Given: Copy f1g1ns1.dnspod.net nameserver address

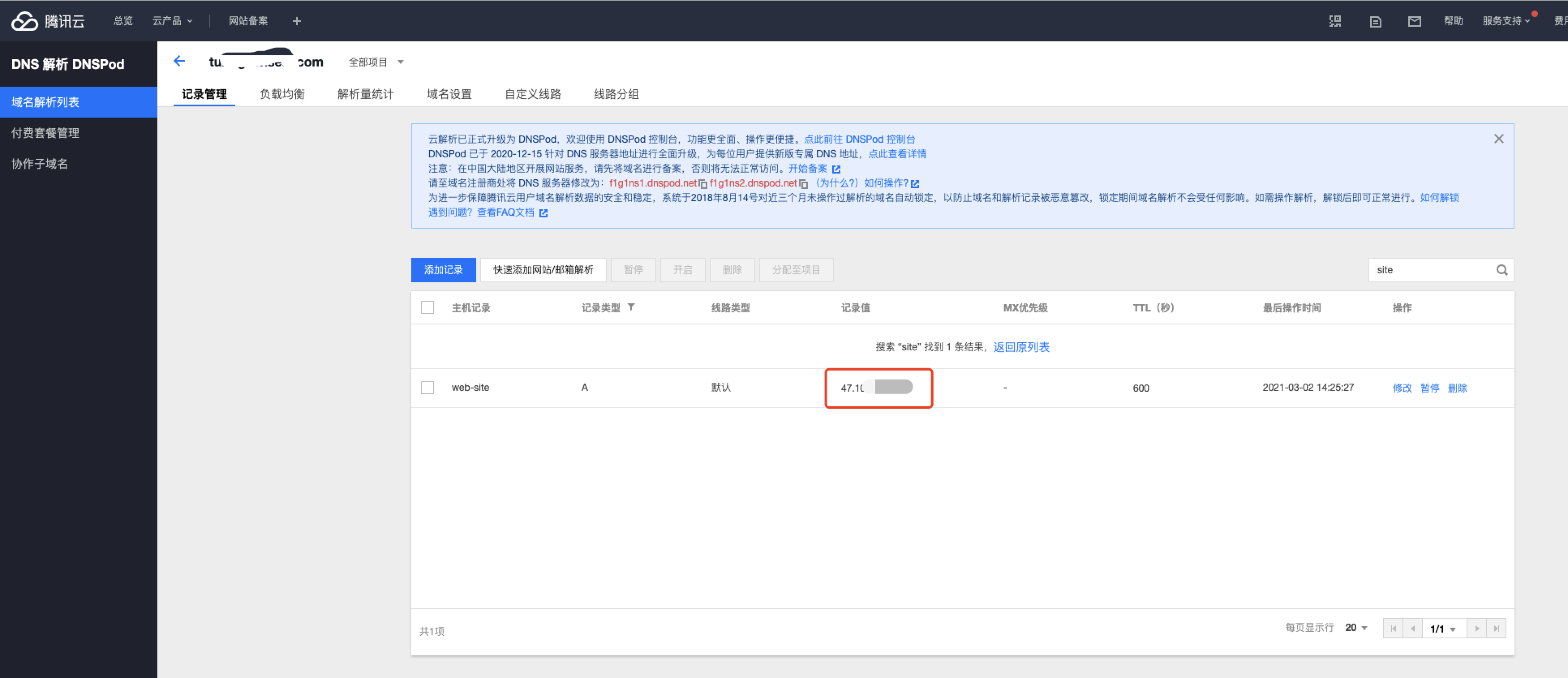Looking at the screenshot, I should tap(703, 184).
